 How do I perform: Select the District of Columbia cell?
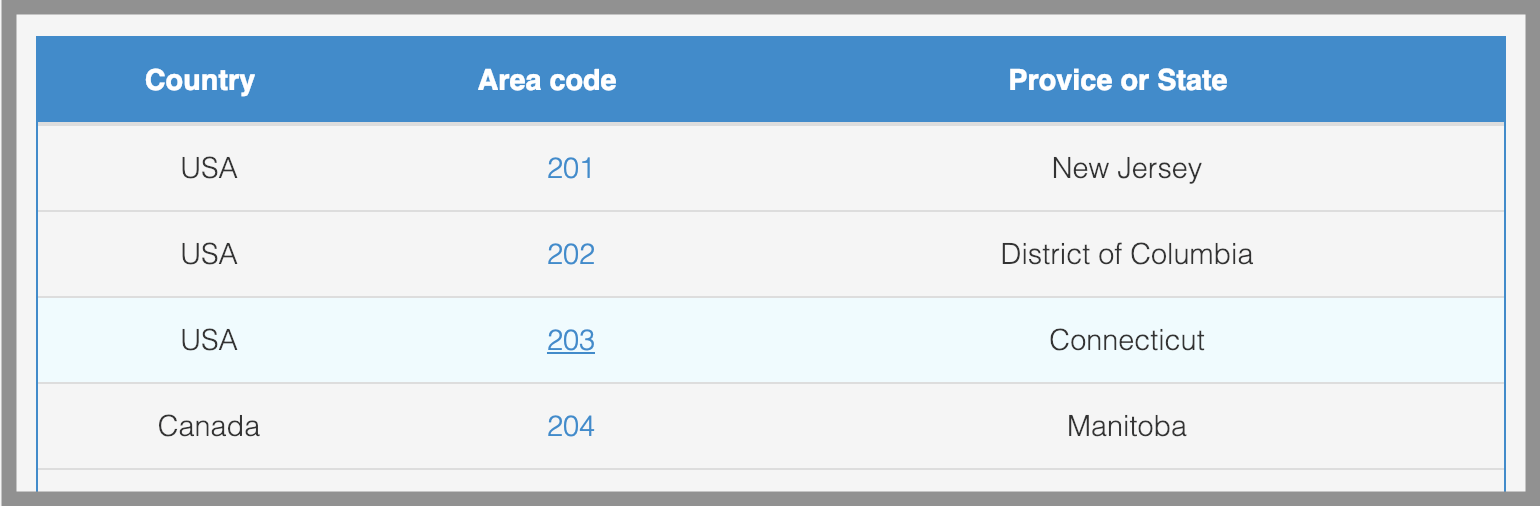click(1126, 254)
